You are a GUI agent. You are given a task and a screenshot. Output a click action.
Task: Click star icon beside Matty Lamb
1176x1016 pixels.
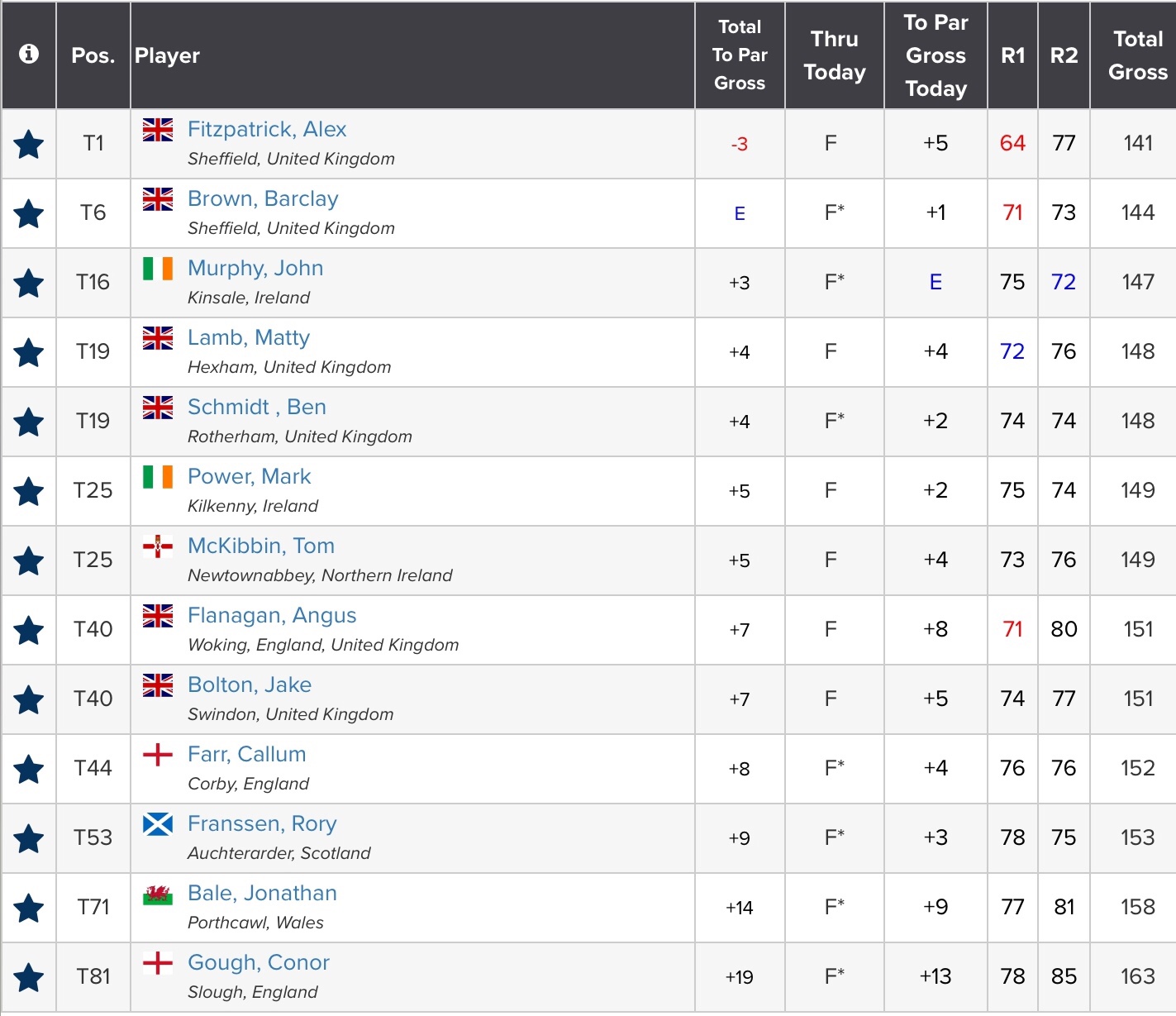coord(29,353)
